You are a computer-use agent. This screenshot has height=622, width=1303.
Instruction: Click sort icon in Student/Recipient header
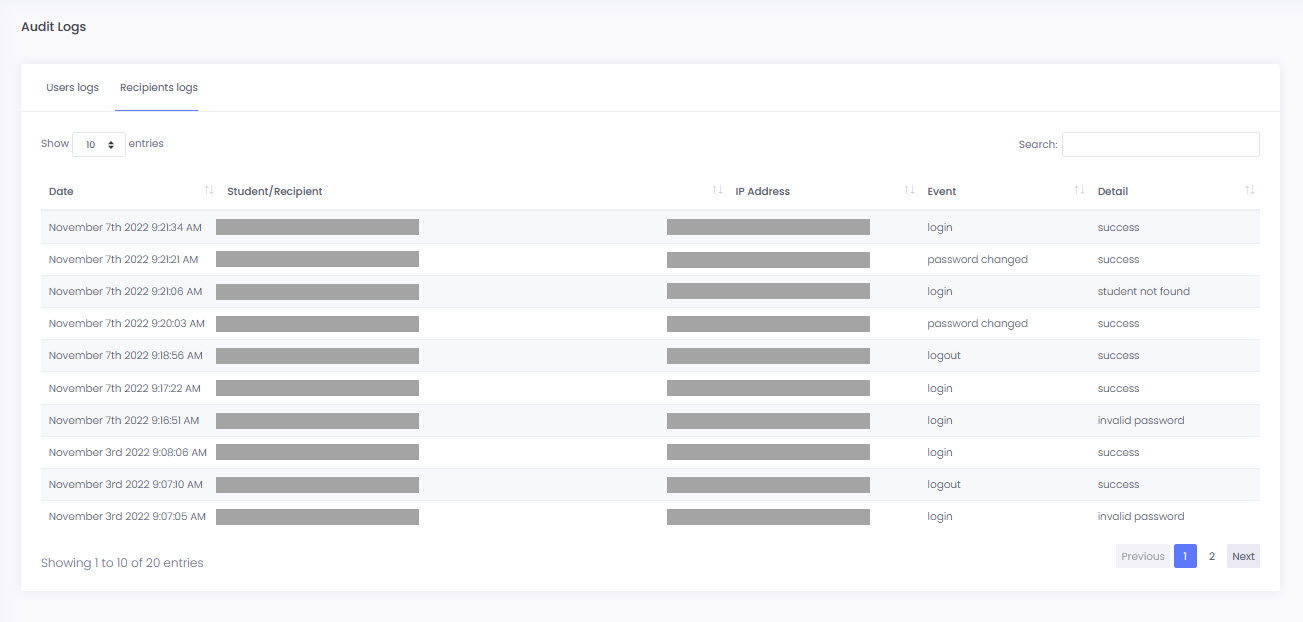tap(717, 190)
